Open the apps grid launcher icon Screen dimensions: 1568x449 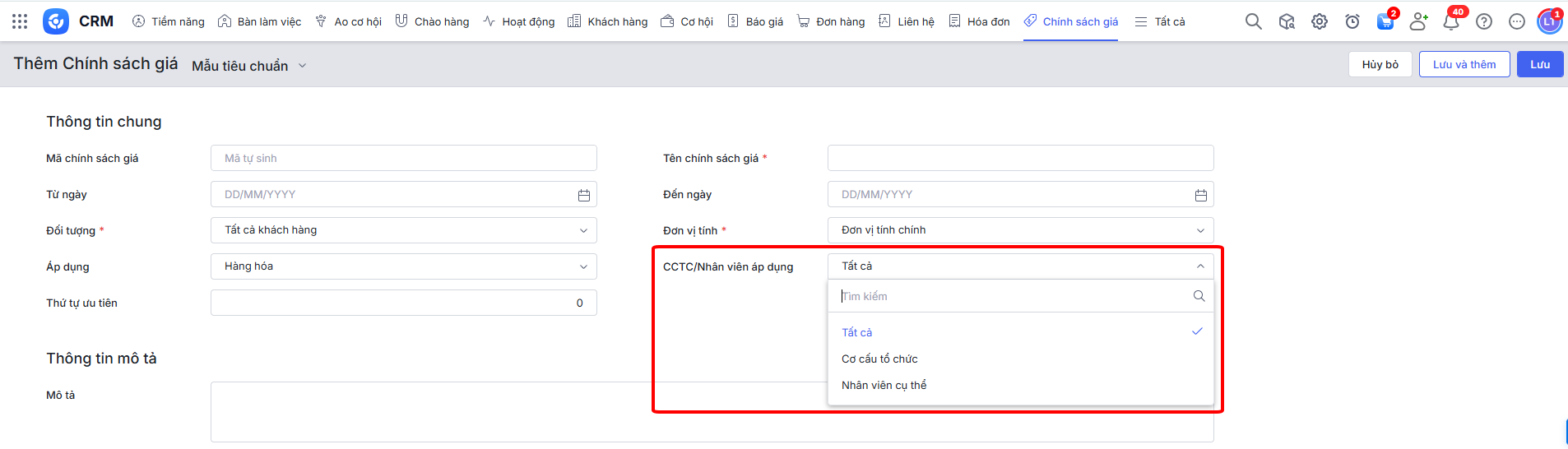tap(20, 21)
